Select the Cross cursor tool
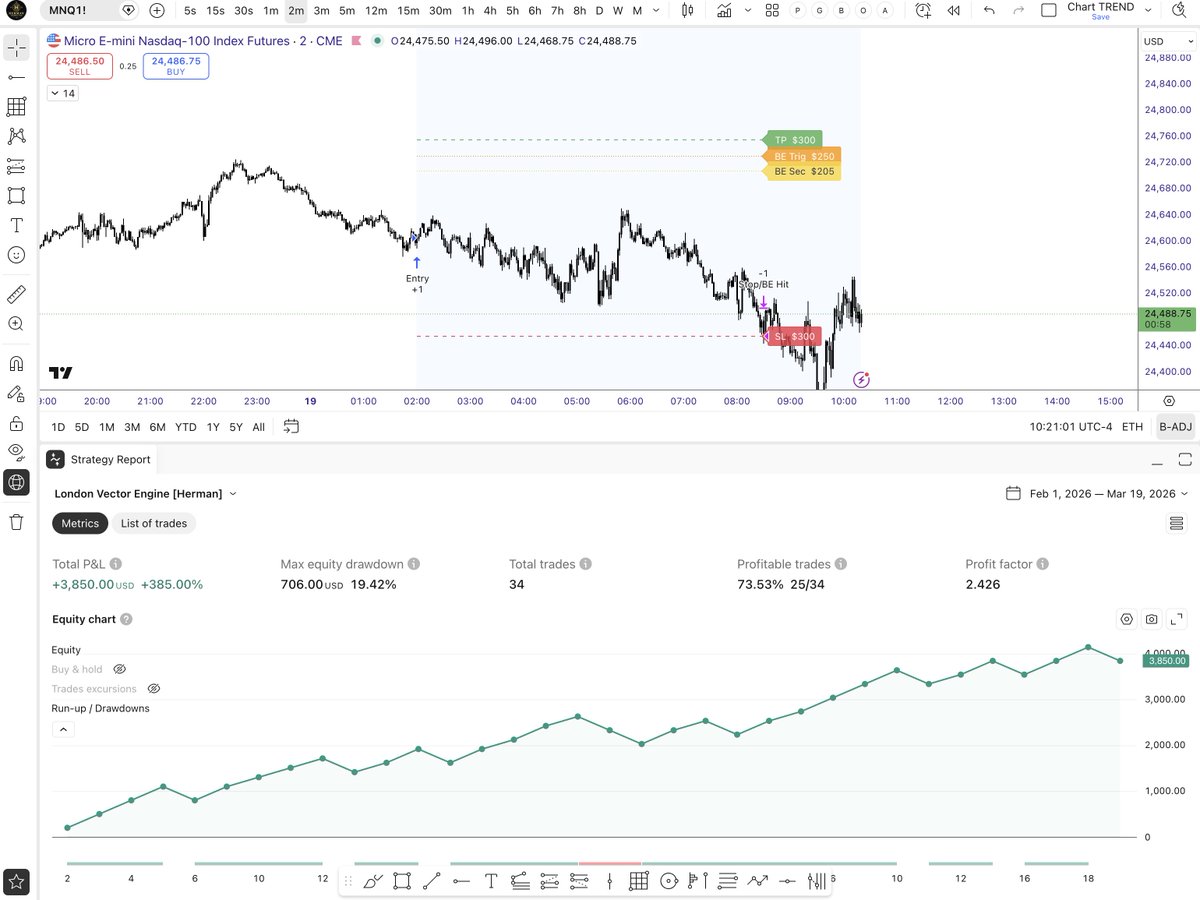1200x900 pixels. pos(16,47)
